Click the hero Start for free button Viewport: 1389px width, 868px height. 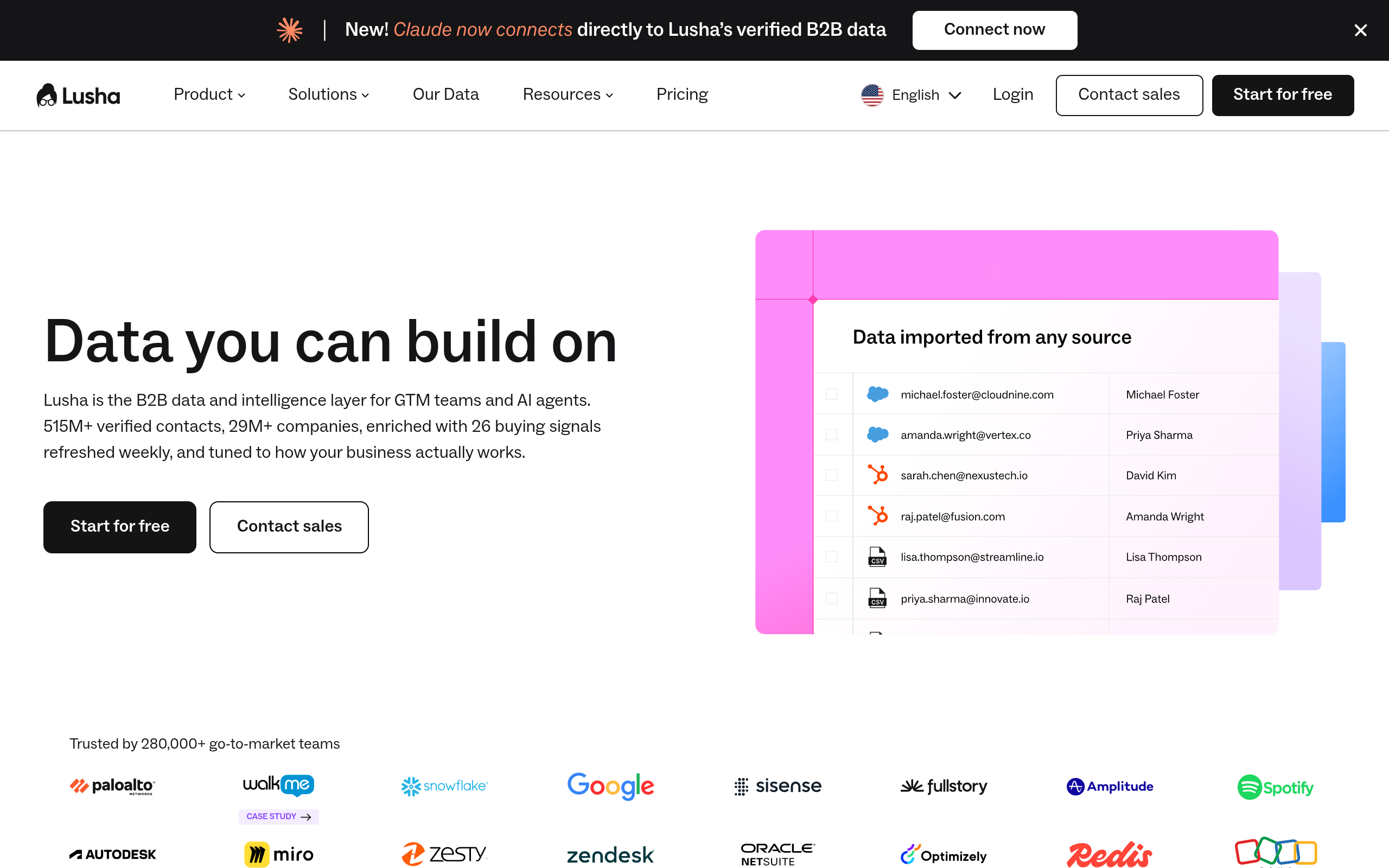click(x=120, y=527)
